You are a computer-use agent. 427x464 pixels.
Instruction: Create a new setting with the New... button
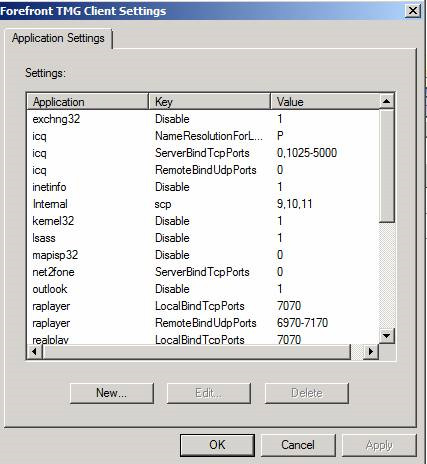pyautogui.click(x=112, y=393)
